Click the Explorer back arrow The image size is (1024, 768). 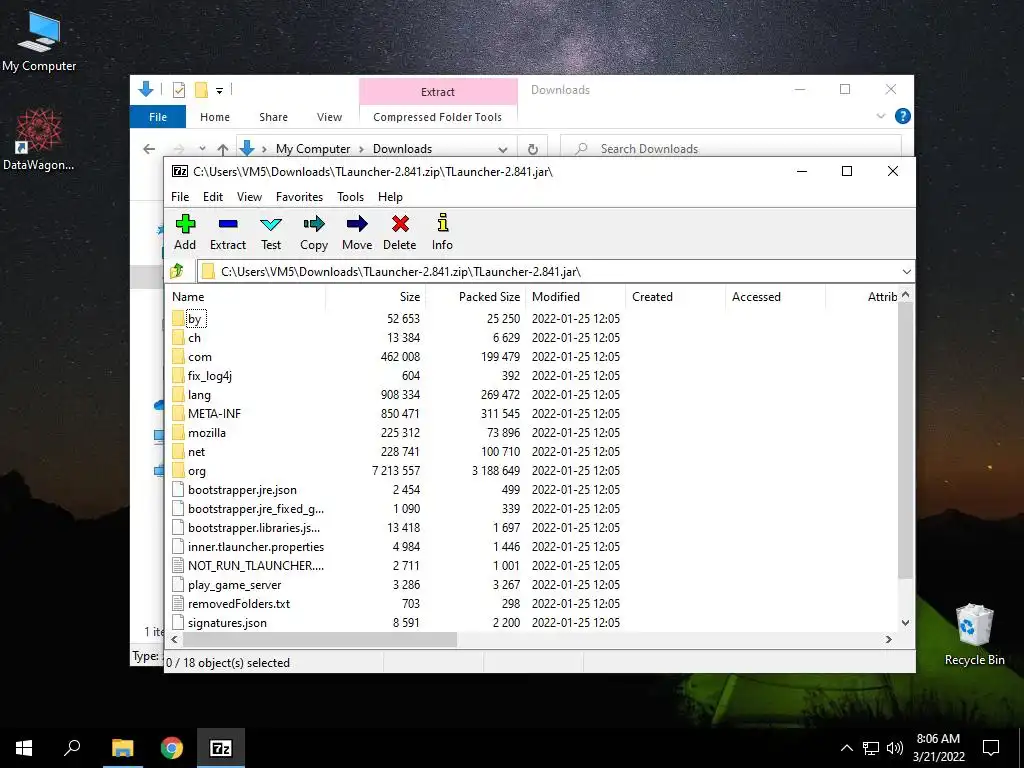tap(149, 149)
